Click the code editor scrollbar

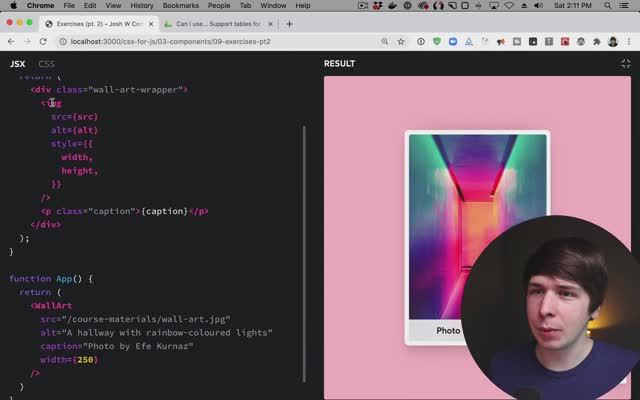click(304, 254)
